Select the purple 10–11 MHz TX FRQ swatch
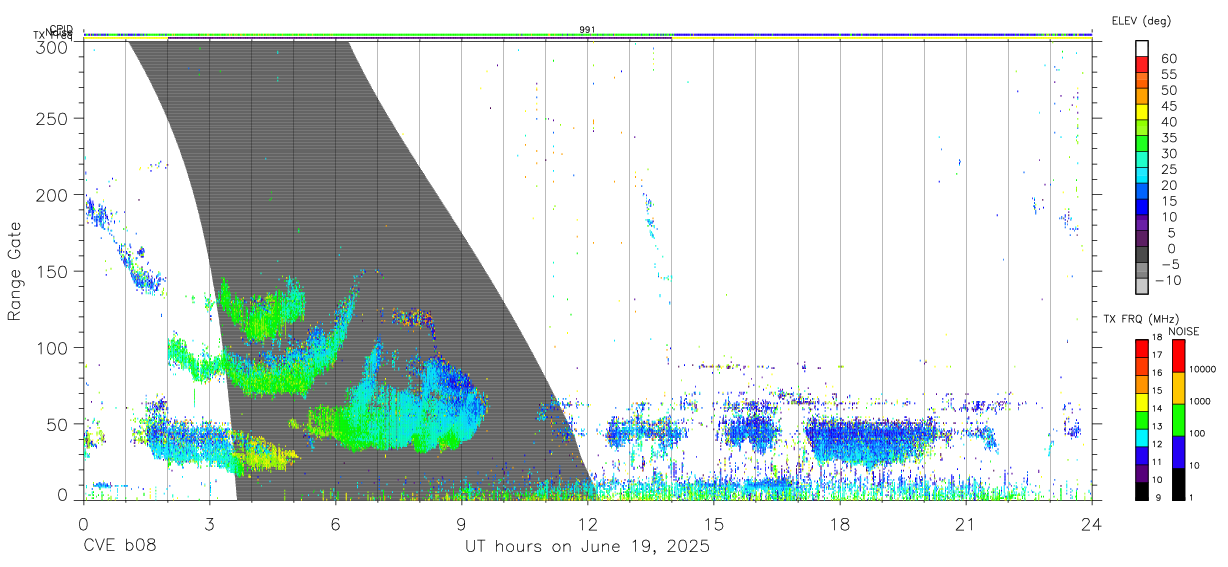The image size is (1228, 567). (x=1141, y=472)
